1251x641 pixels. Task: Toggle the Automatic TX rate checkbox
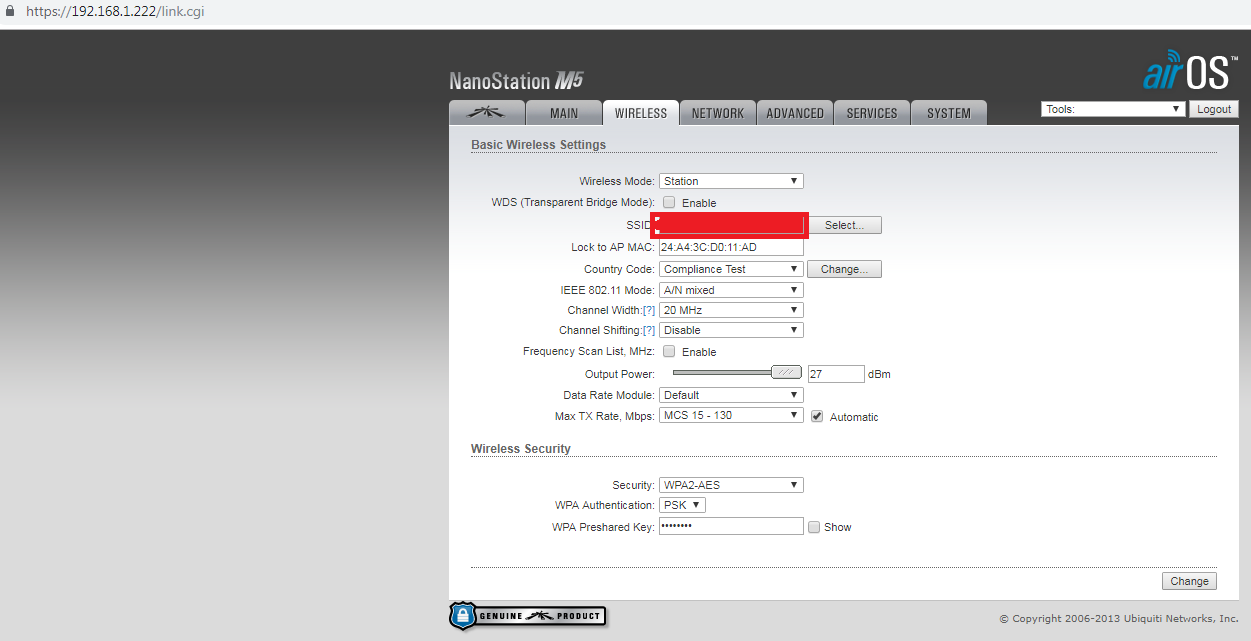pyautogui.click(x=817, y=416)
